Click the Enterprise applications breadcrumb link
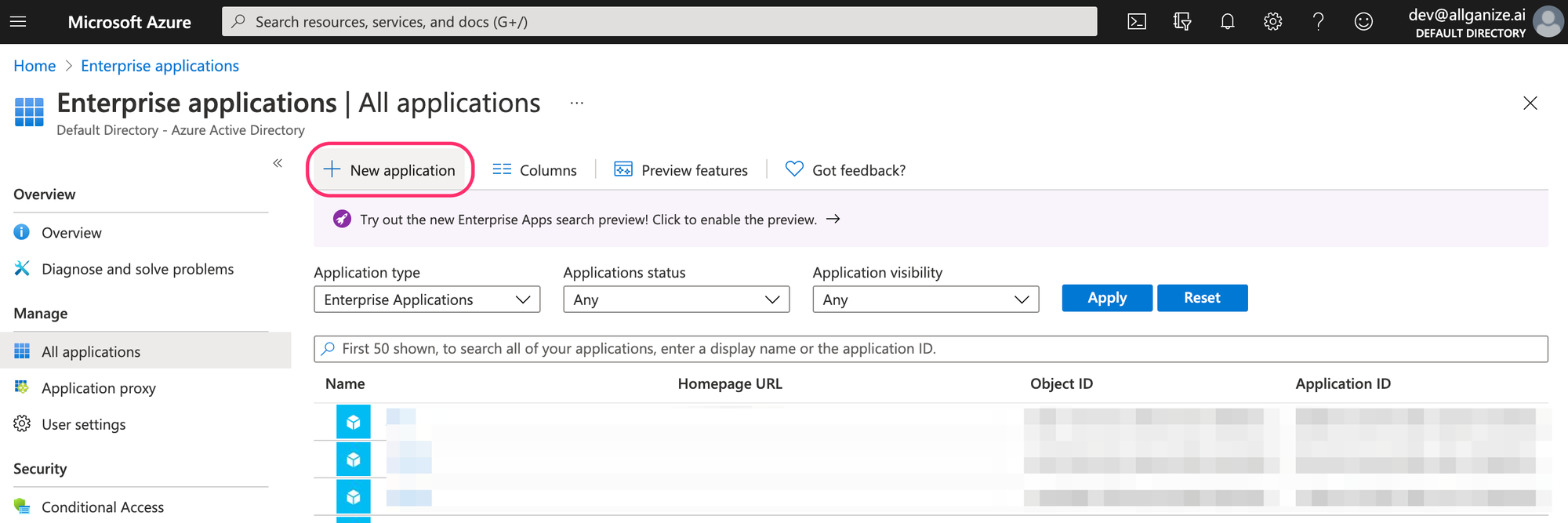Image resolution: width=1568 pixels, height=523 pixels. tap(160, 66)
